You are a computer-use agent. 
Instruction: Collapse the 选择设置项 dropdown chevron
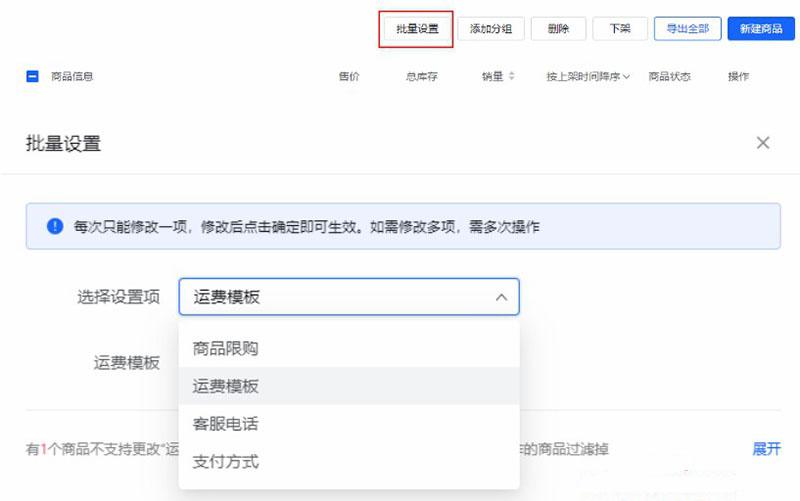tap(501, 297)
